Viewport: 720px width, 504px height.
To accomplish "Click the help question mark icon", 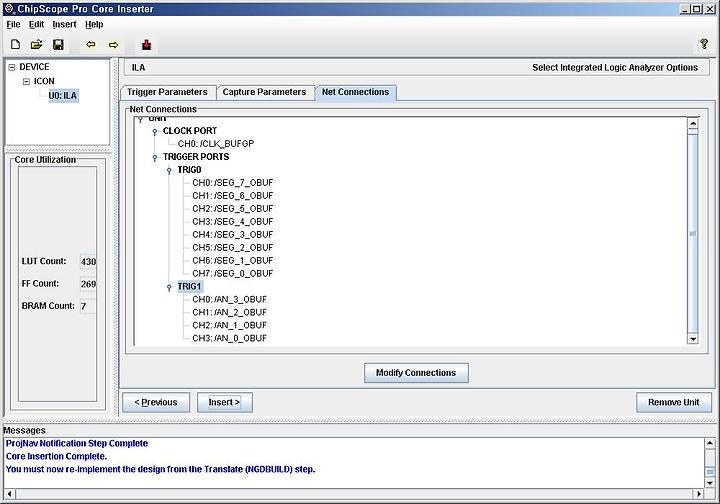I will (x=703, y=44).
